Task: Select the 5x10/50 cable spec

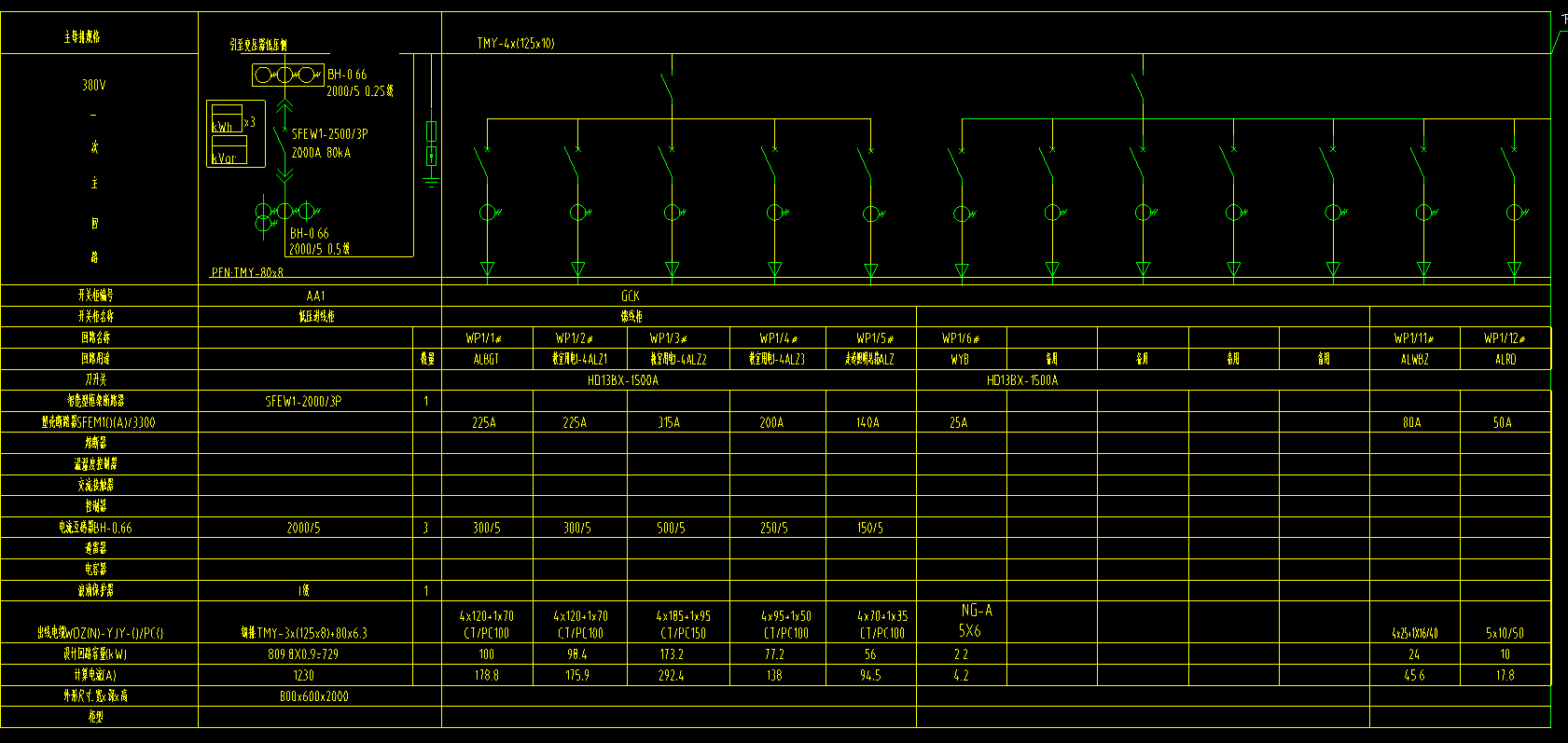Action: (x=1505, y=633)
